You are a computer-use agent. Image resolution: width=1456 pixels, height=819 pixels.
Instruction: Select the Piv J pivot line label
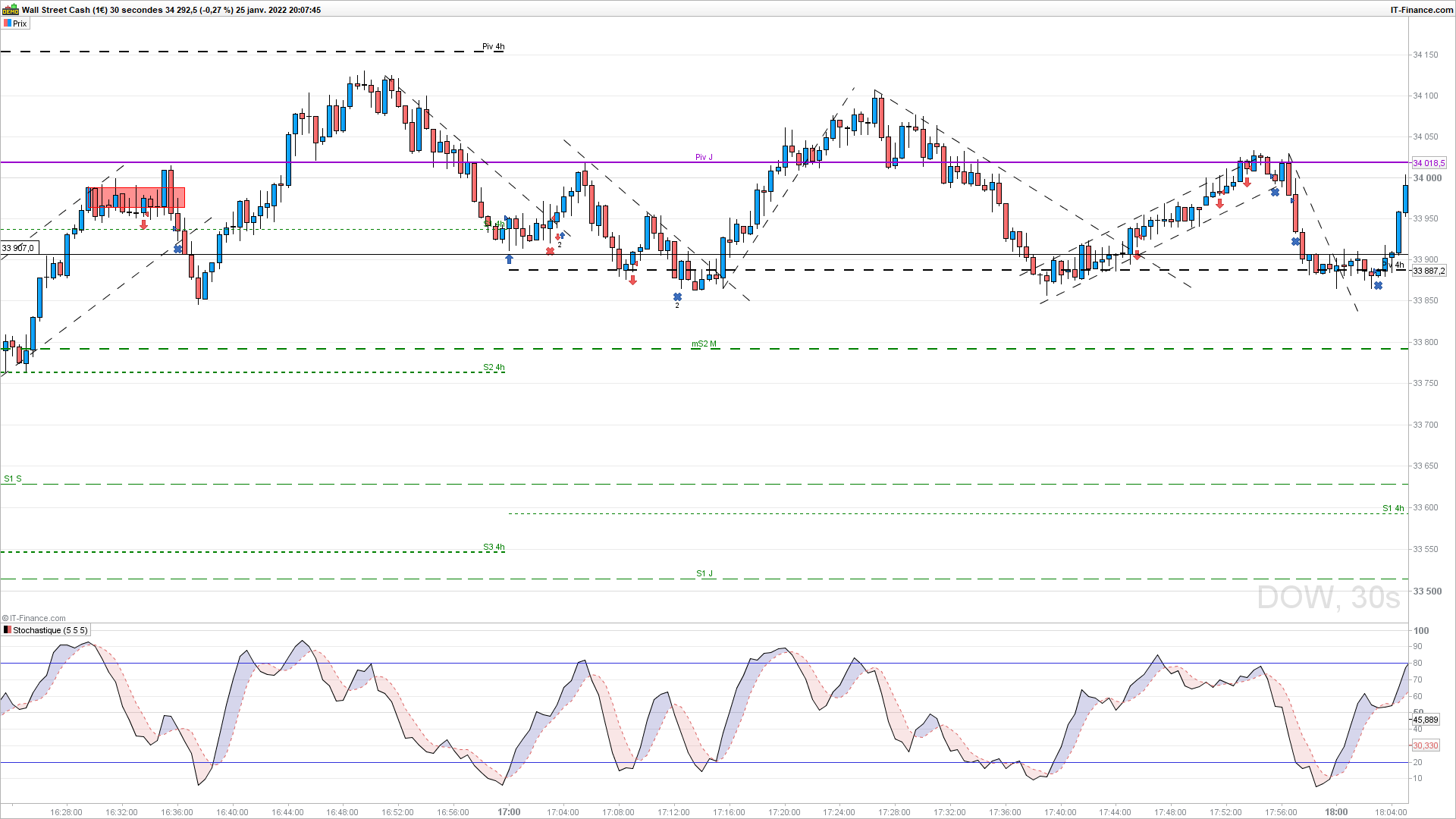pyautogui.click(x=704, y=157)
